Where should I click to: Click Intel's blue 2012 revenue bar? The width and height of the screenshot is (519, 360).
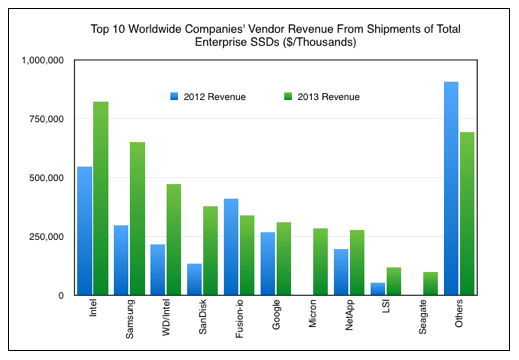(85, 231)
